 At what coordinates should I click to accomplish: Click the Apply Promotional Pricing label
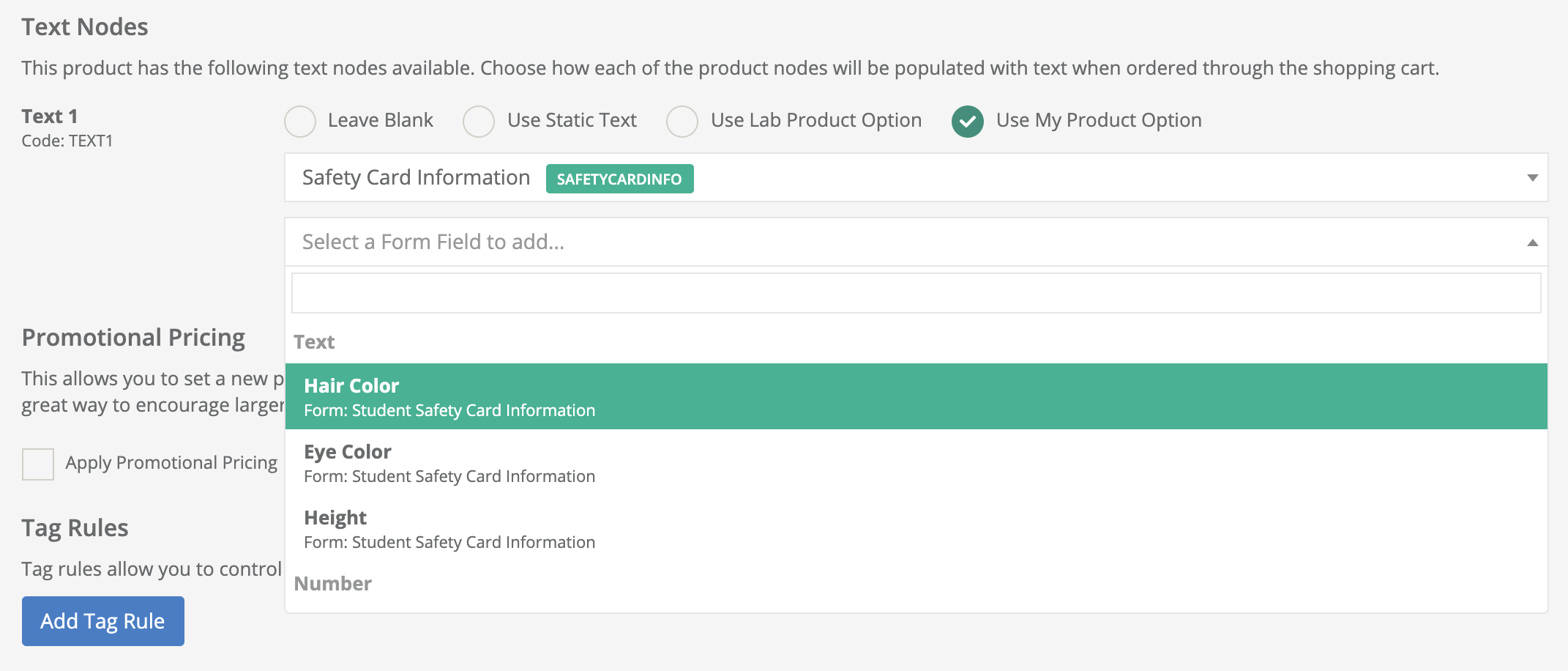(171, 463)
